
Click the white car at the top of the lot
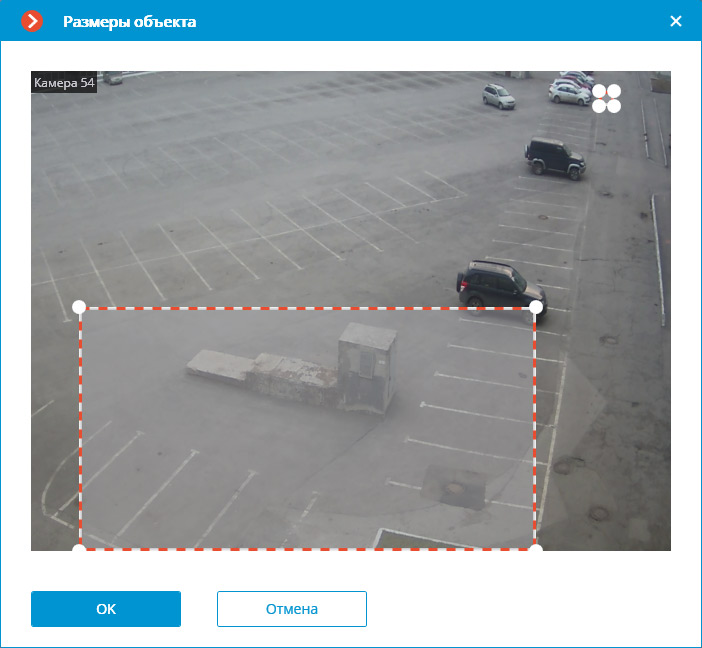click(x=497, y=96)
